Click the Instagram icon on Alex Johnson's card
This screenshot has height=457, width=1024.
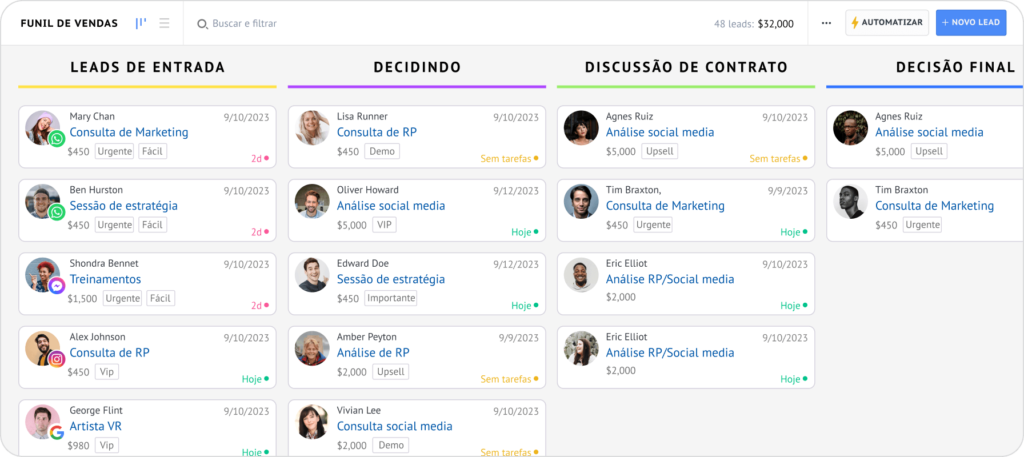tap(57, 359)
